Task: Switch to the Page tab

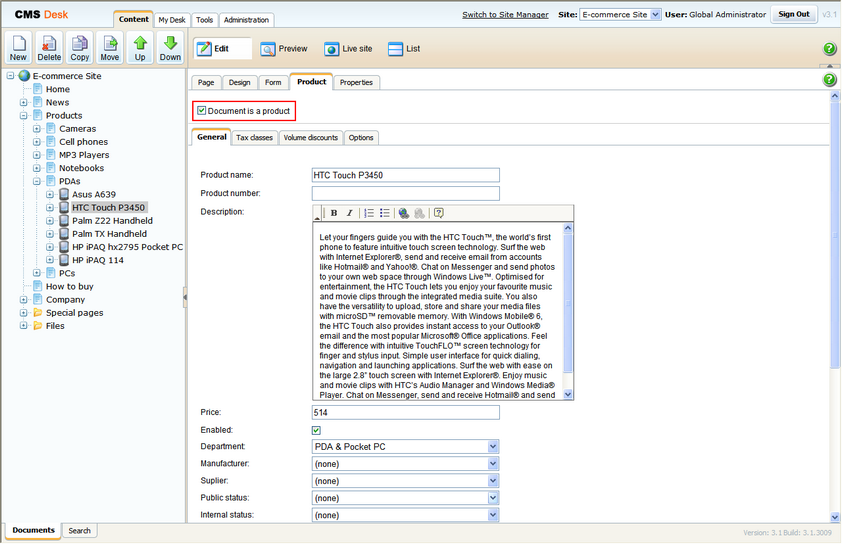Action: click(x=206, y=82)
